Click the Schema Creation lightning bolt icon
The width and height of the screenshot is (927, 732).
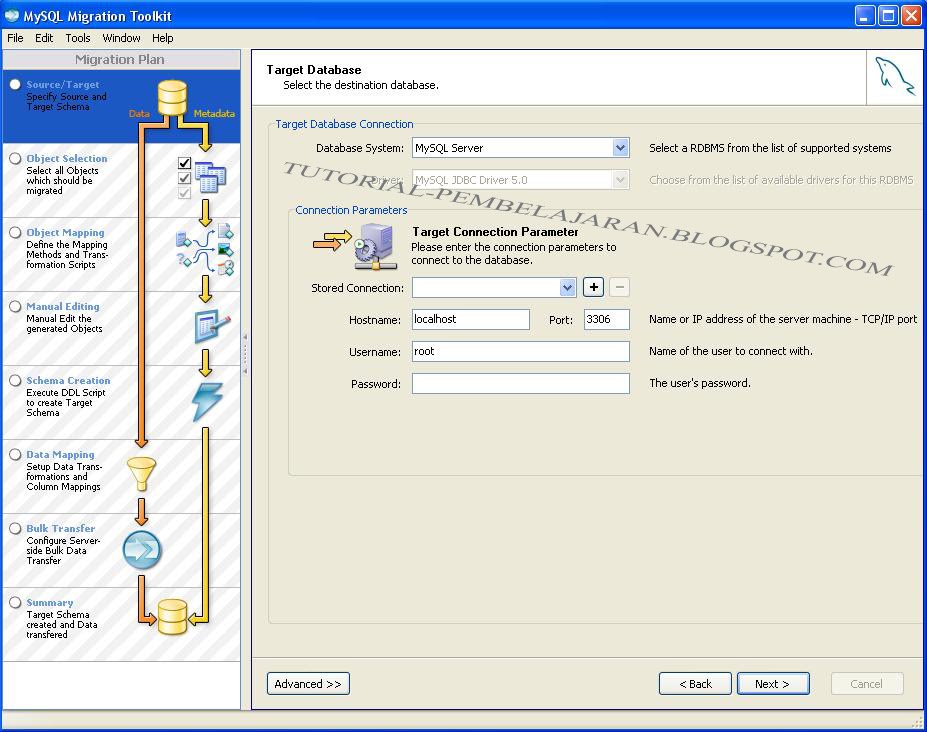[208, 401]
